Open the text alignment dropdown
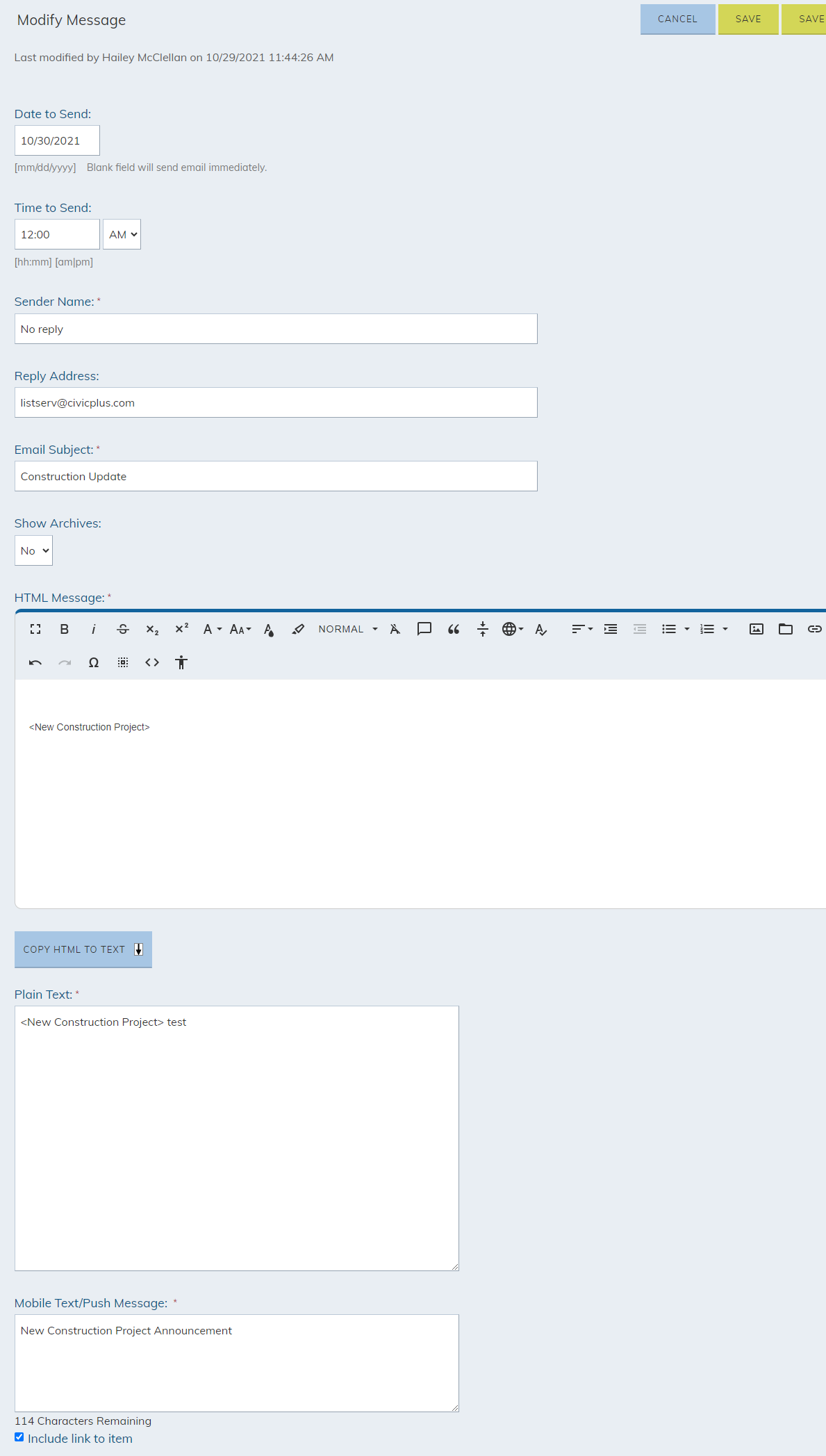The height and width of the screenshot is (1456, 826). [582, 629]
